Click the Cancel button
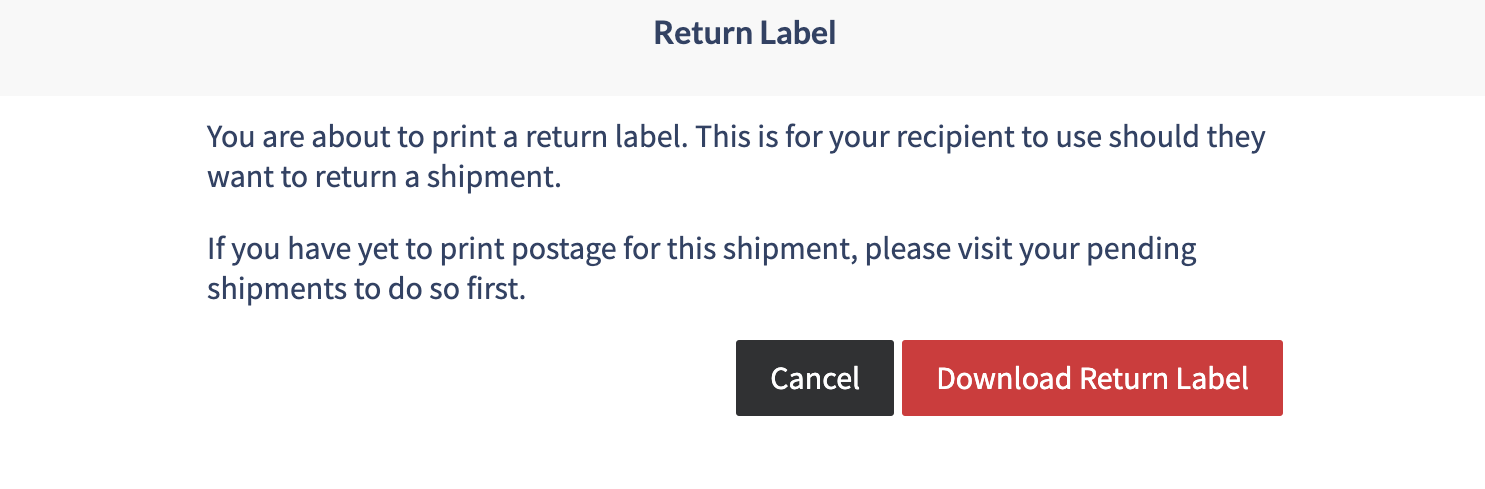 (x=814, y=378)
